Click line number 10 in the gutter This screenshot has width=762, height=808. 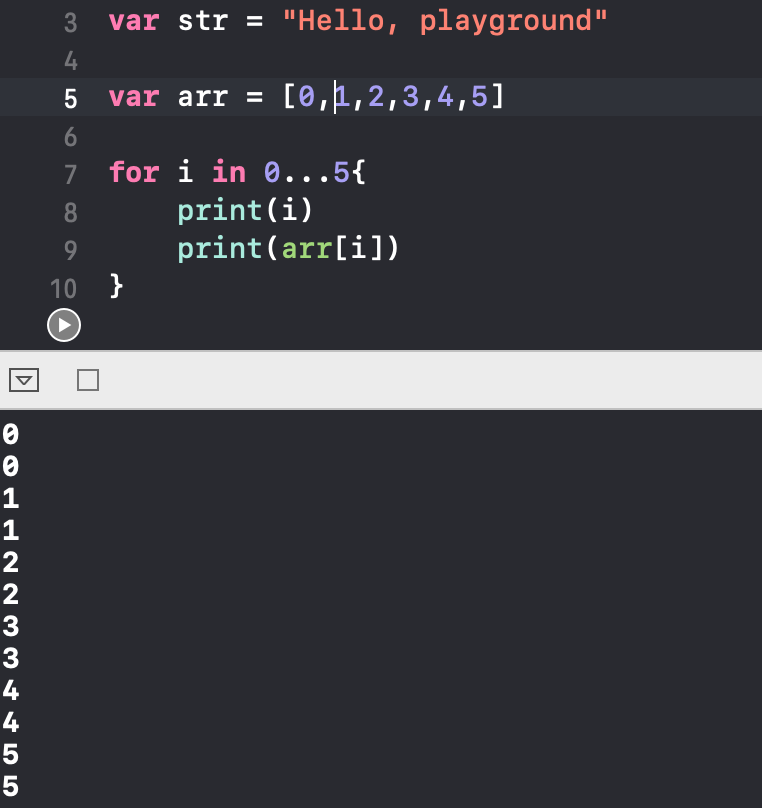(x=64, y=289)
